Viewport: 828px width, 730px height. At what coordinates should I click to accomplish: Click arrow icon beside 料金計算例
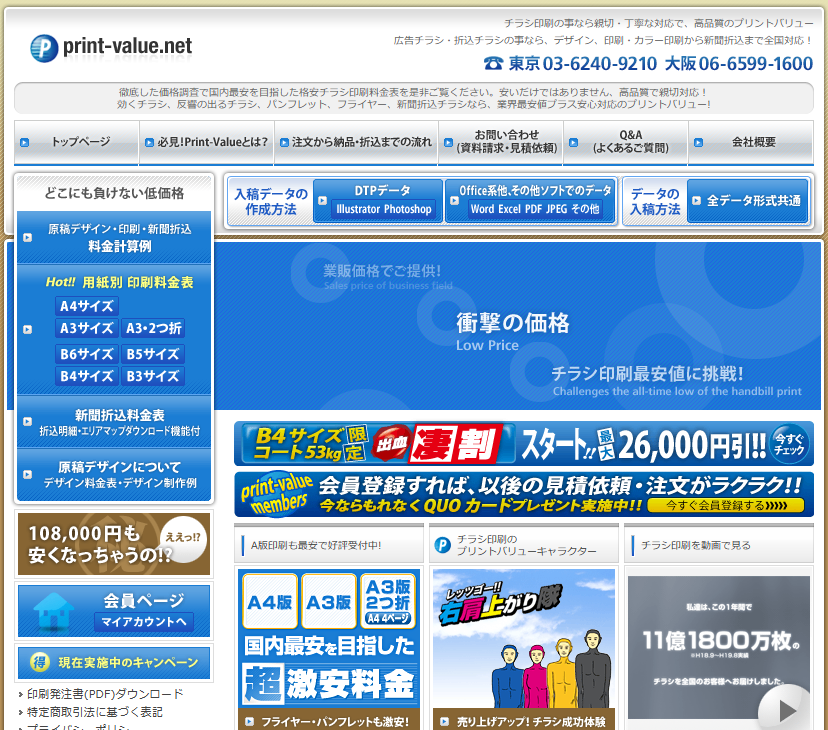tap(27, 238)
